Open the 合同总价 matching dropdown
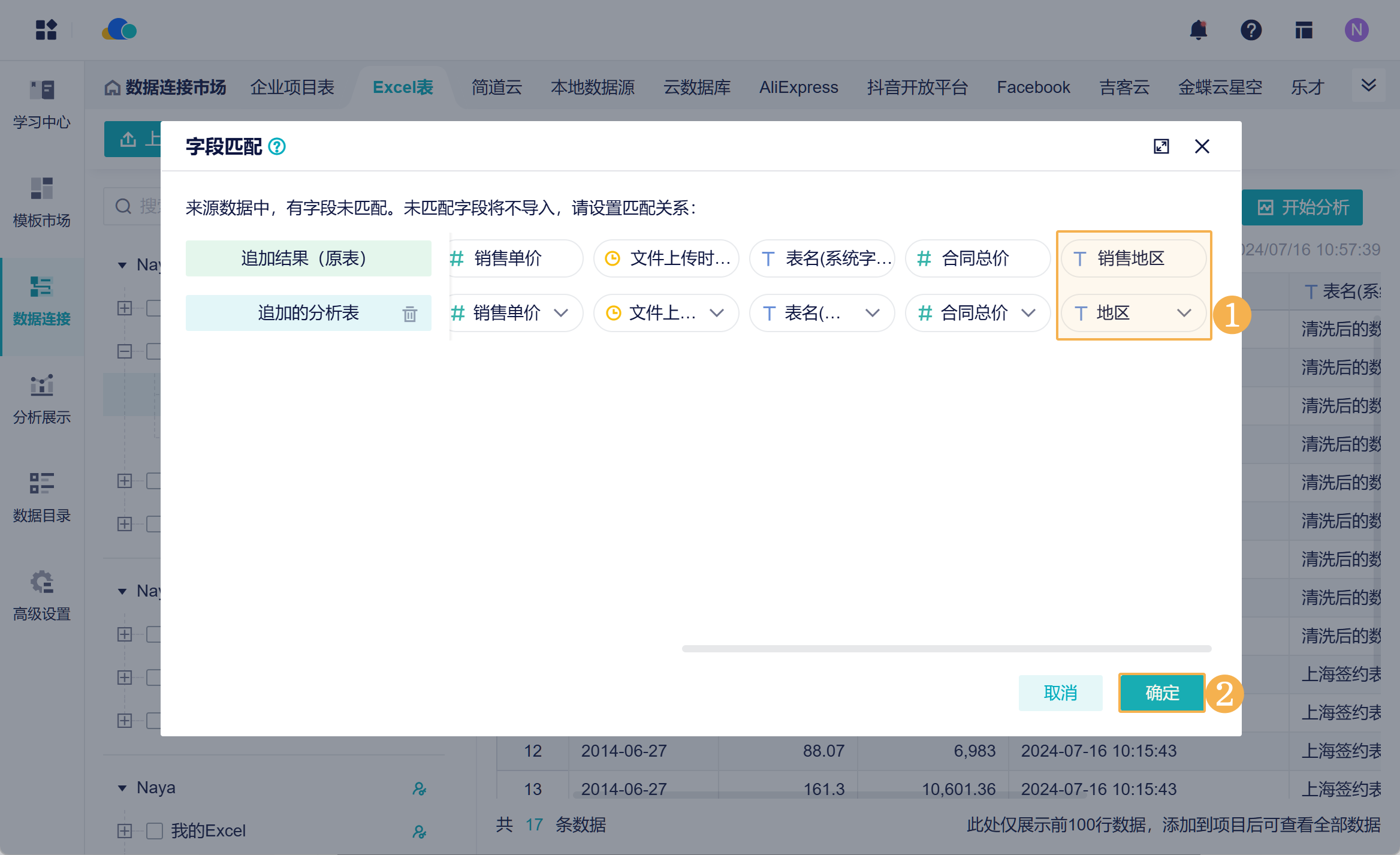1400x855 pixels. coord(977,313)
